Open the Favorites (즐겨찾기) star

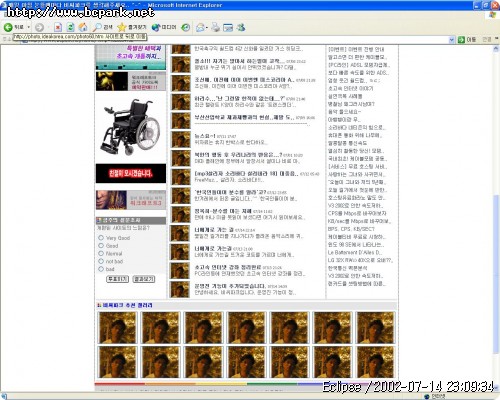(x=132, y=27)
